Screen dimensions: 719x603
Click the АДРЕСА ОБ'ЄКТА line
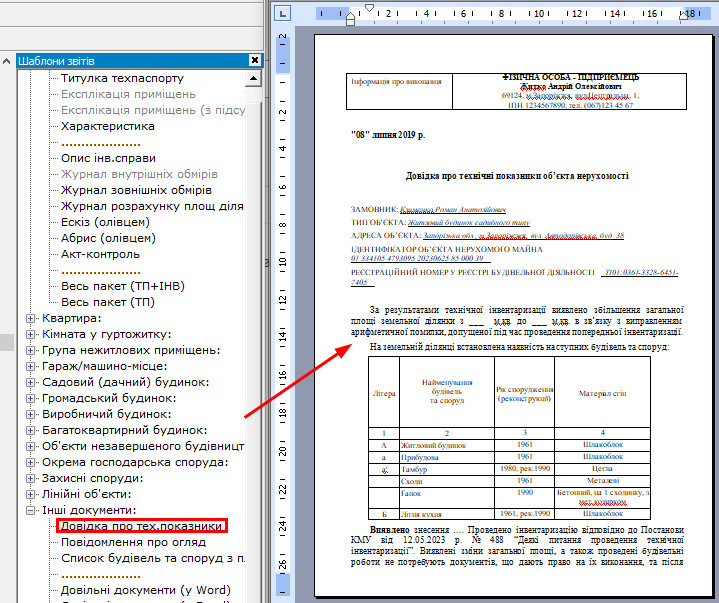[x=487, y=235]
